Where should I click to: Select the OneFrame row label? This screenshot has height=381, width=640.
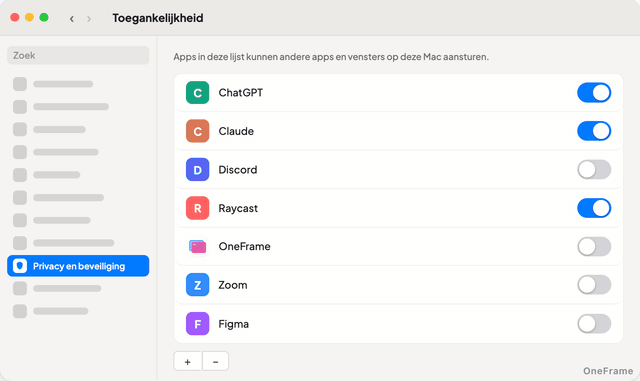point(244,247)
